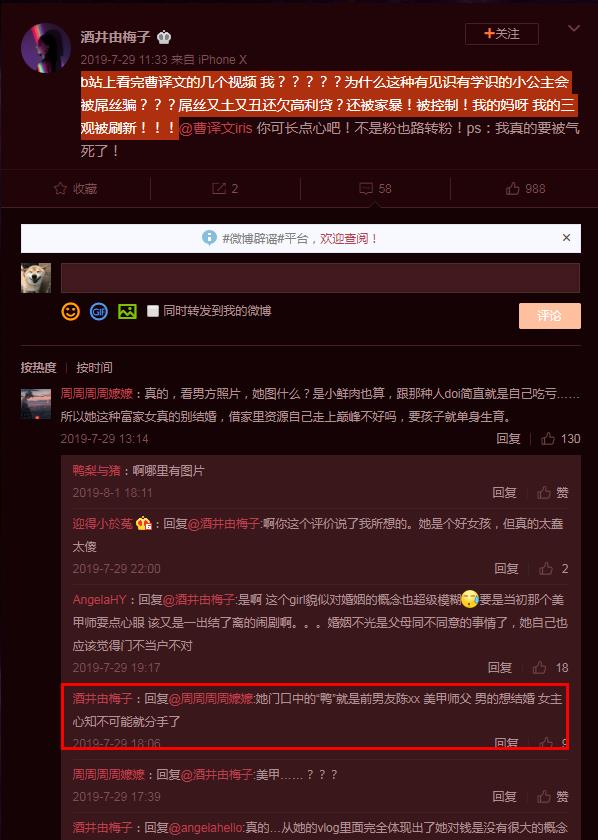
Task: Open the repost icon showing 2
Action: [x=219, y=189]
